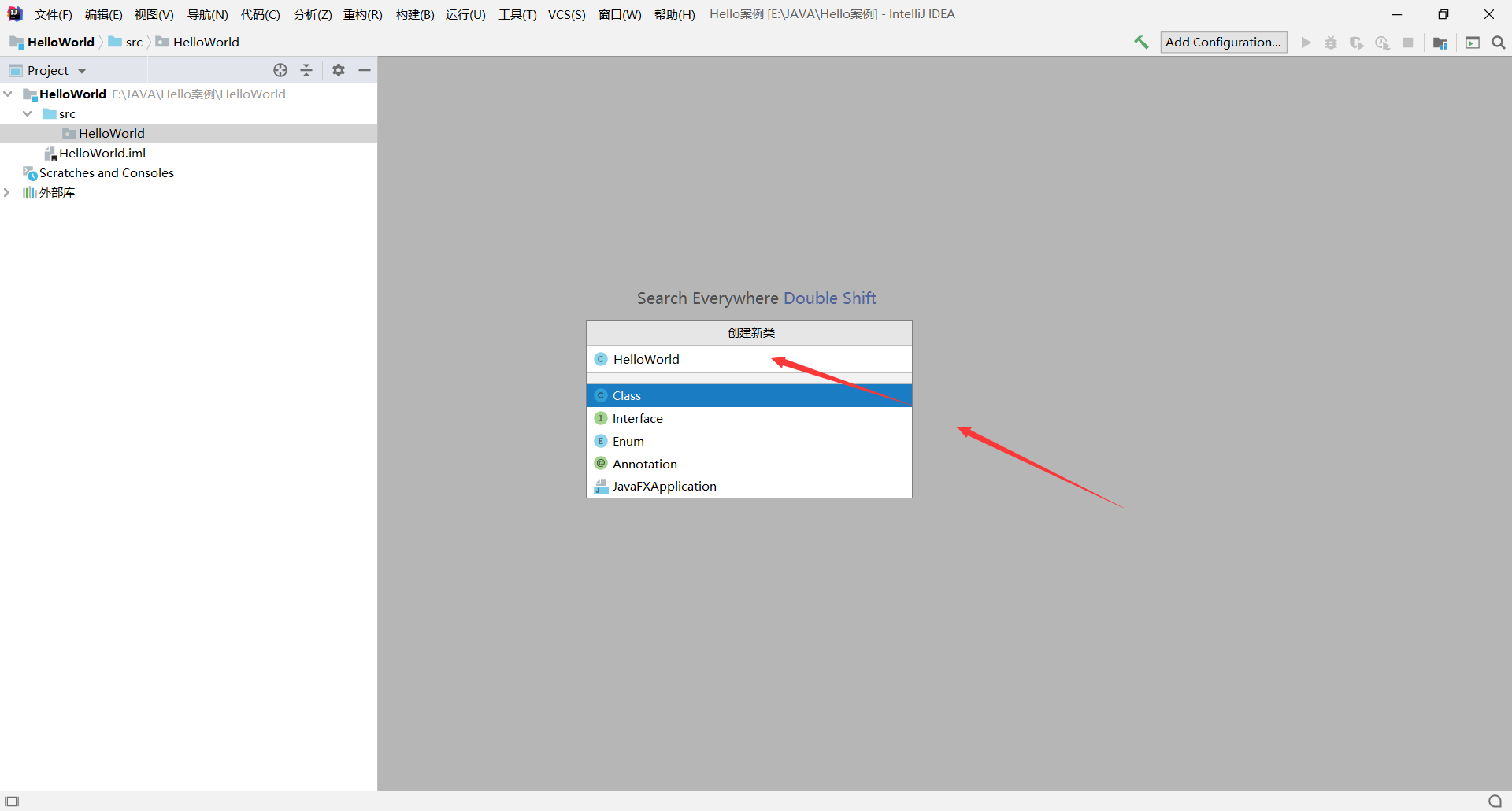Collapse the HelloWorld project root node
1512x811 pixels.
point(8,94)
